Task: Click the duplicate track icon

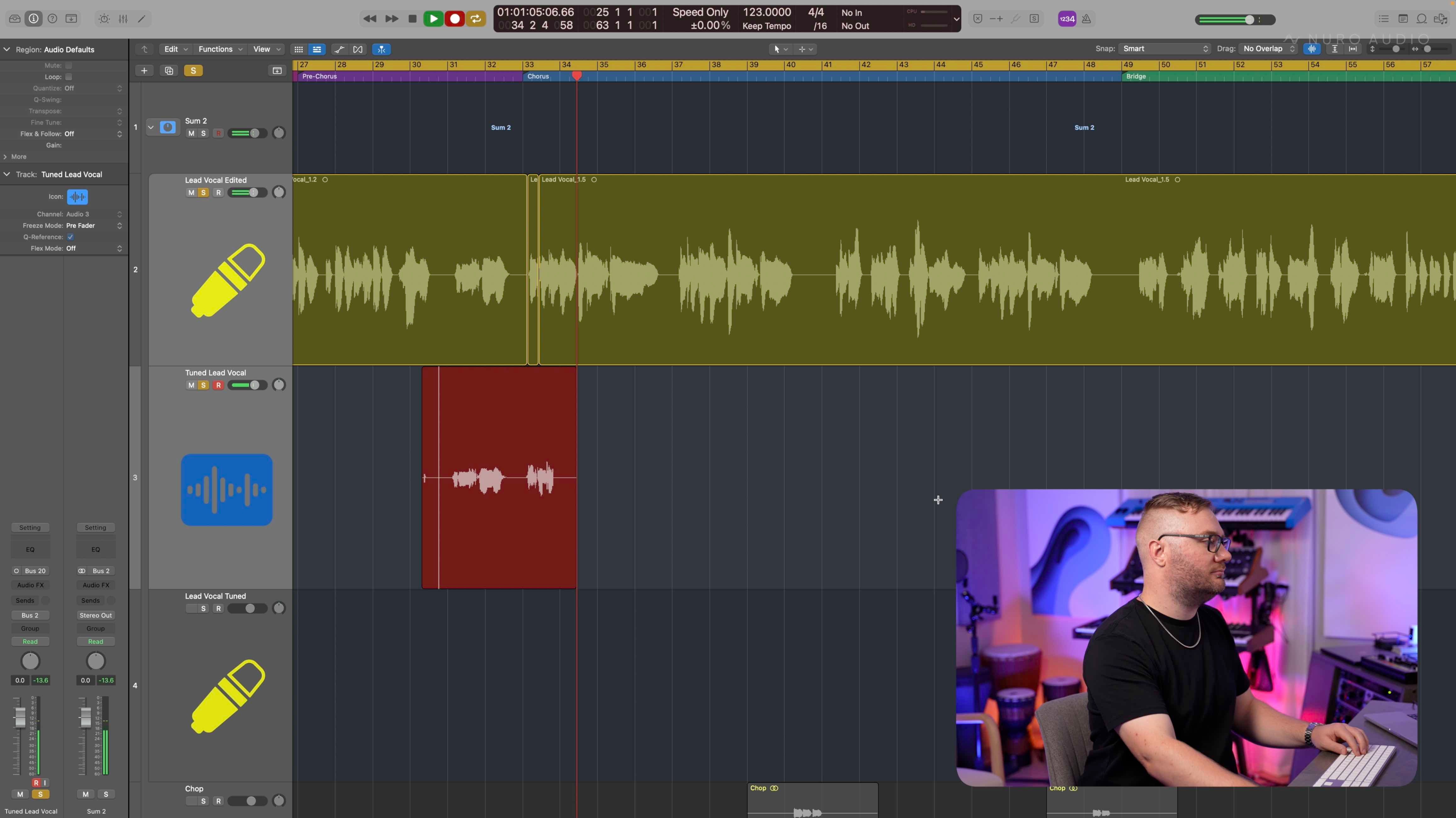Action: click(x=168, y=71)
